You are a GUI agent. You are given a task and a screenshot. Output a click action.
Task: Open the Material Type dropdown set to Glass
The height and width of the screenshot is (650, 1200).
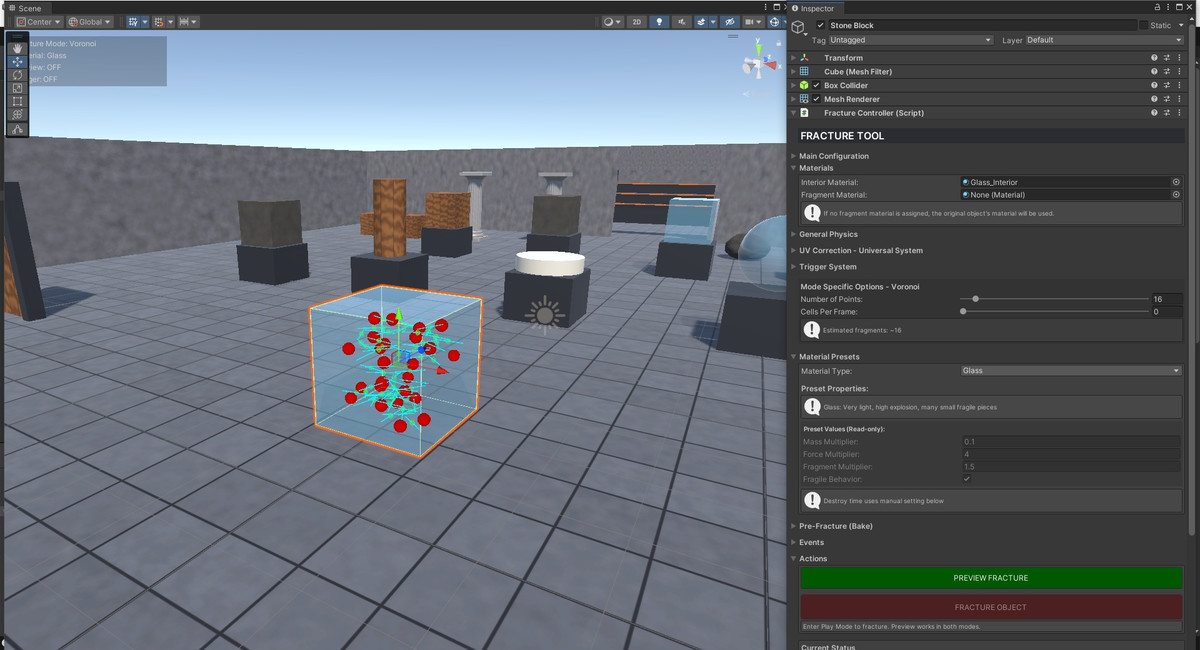pyautogui.click(x=1071, y=371)
